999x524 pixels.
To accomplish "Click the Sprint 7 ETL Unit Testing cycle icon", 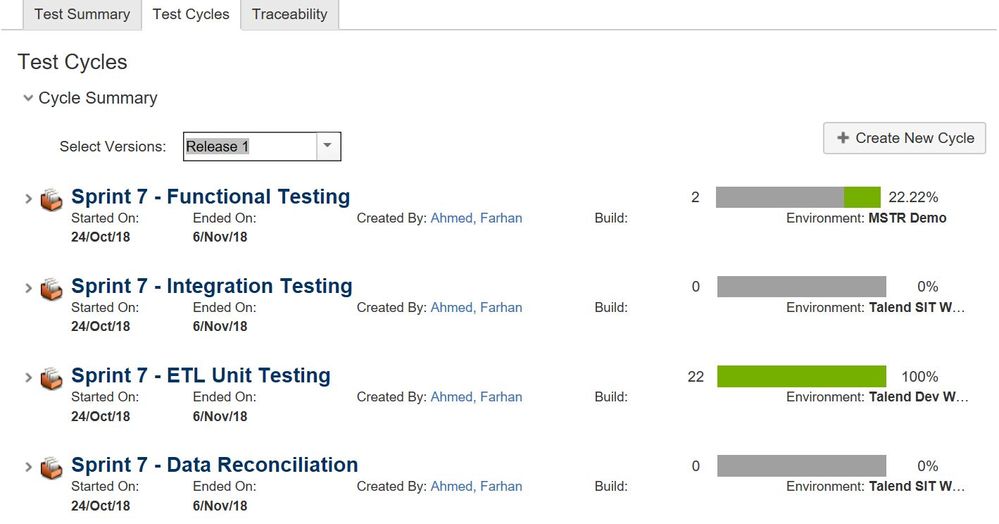I will [52, 378].
